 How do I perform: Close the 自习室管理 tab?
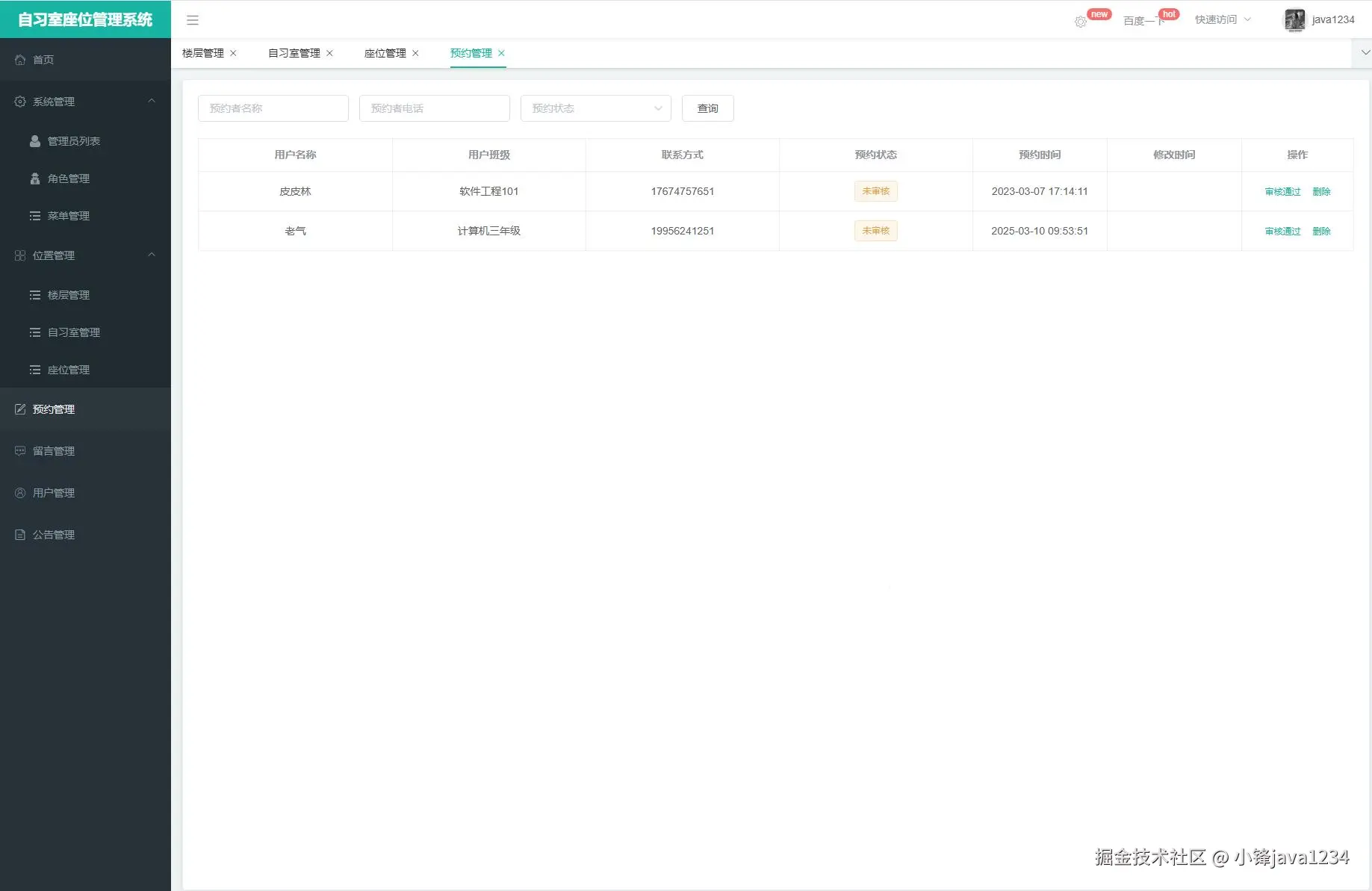329,53
